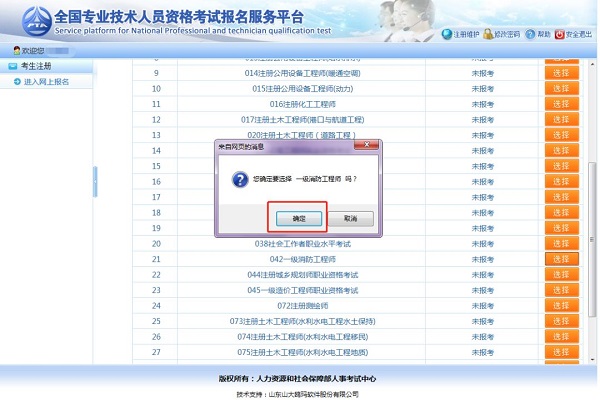Click 选择 in row 16
600x400 pixels.
pyautogui.click(x=561, y=181)
